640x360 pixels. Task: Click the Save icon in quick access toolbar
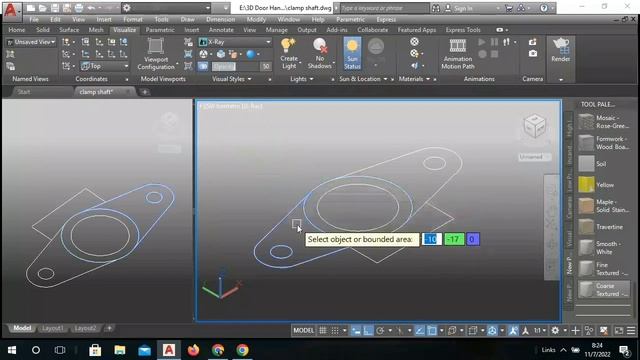click(55, 8)
